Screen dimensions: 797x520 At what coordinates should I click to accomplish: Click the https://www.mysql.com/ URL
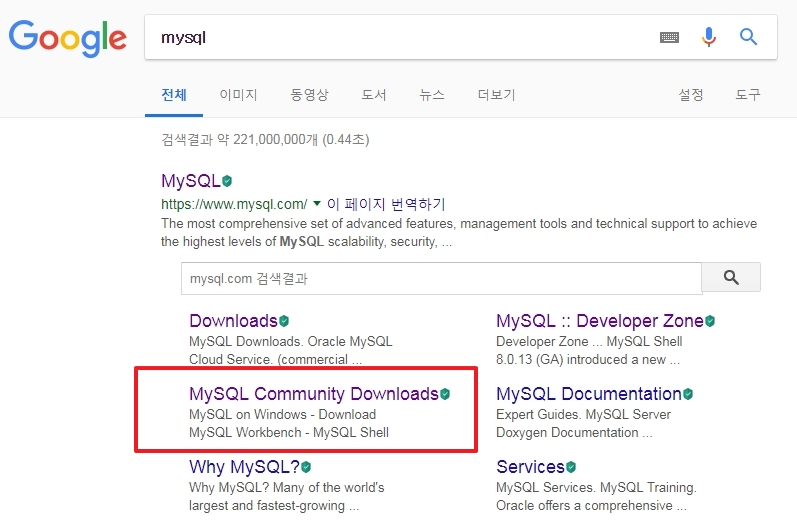click(x=234, y=204)
